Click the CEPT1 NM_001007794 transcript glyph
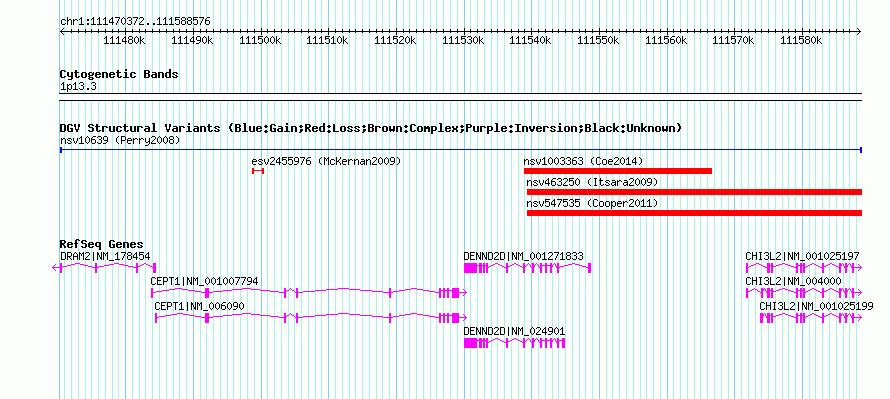890x399 pixels. [x=309, y=292]
